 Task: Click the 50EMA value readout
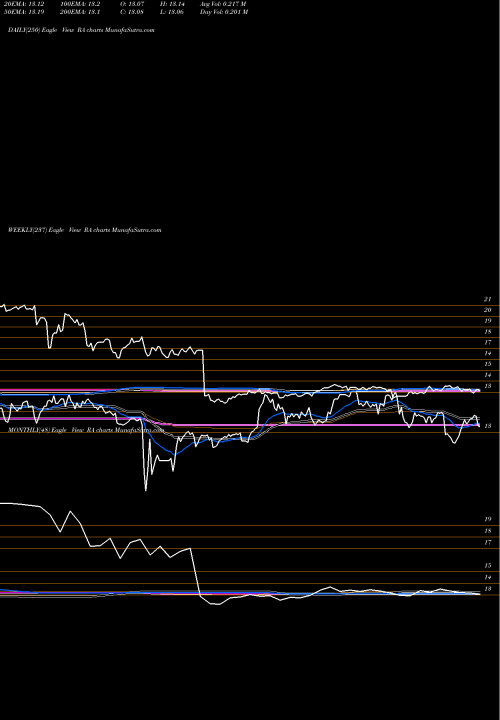tap(23, 12)
